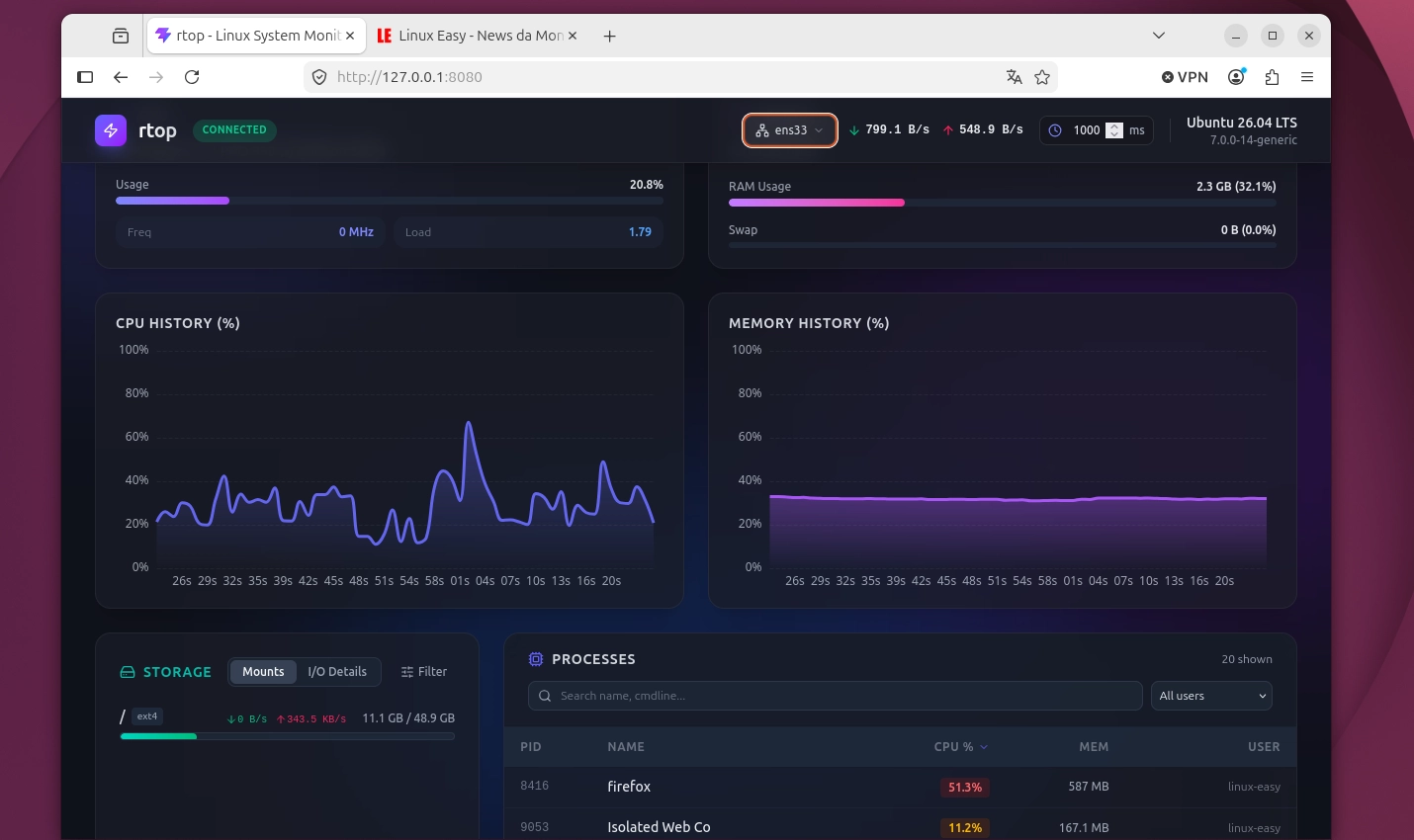Switch to the Mounts storage tab
The height and width of the screenshot is (840, 1414).
pyautogui.click(x=263, y=672)
